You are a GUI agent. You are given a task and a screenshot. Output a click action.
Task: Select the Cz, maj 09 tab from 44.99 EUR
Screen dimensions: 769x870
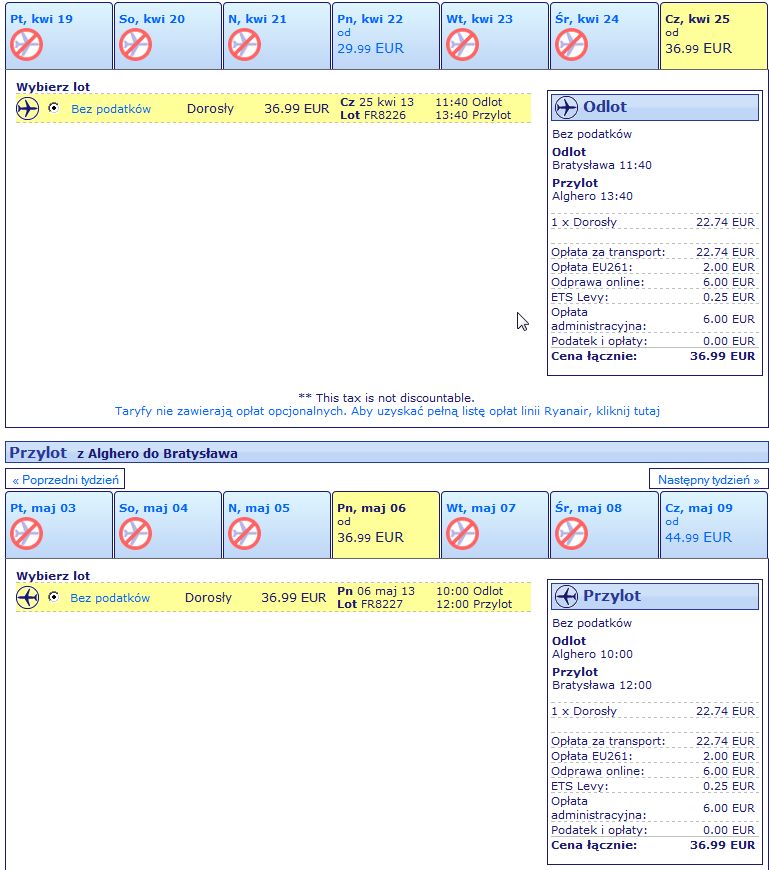(x=714, y=525)
